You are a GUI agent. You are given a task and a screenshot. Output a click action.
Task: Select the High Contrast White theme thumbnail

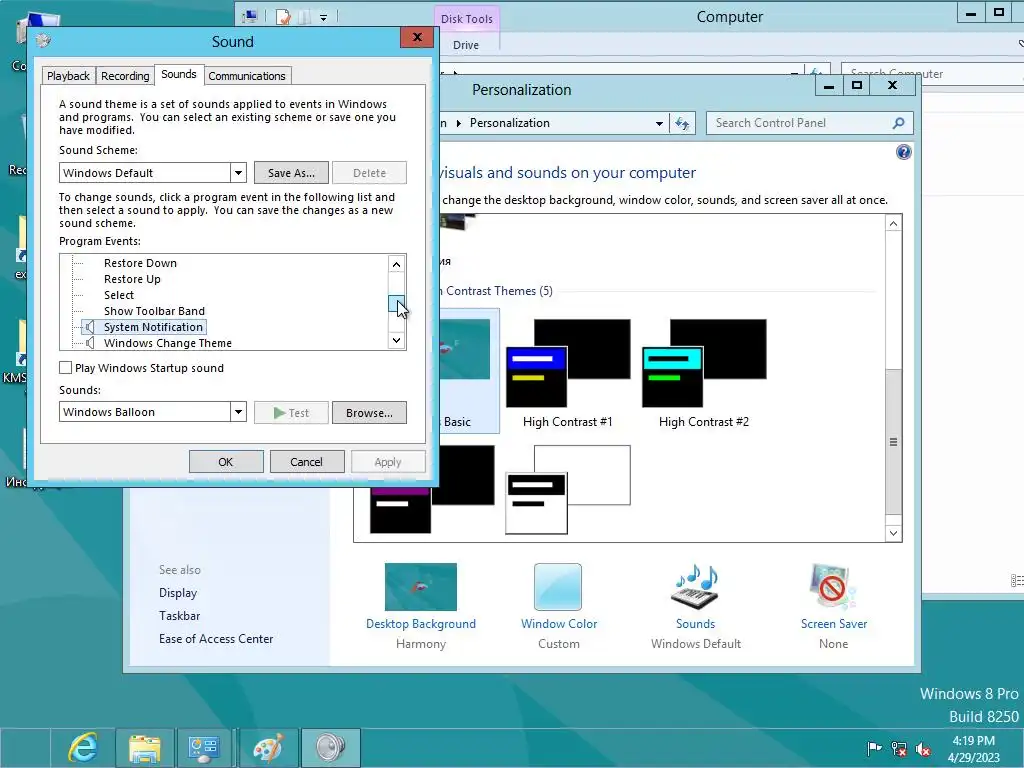click(x=568, y=490)
